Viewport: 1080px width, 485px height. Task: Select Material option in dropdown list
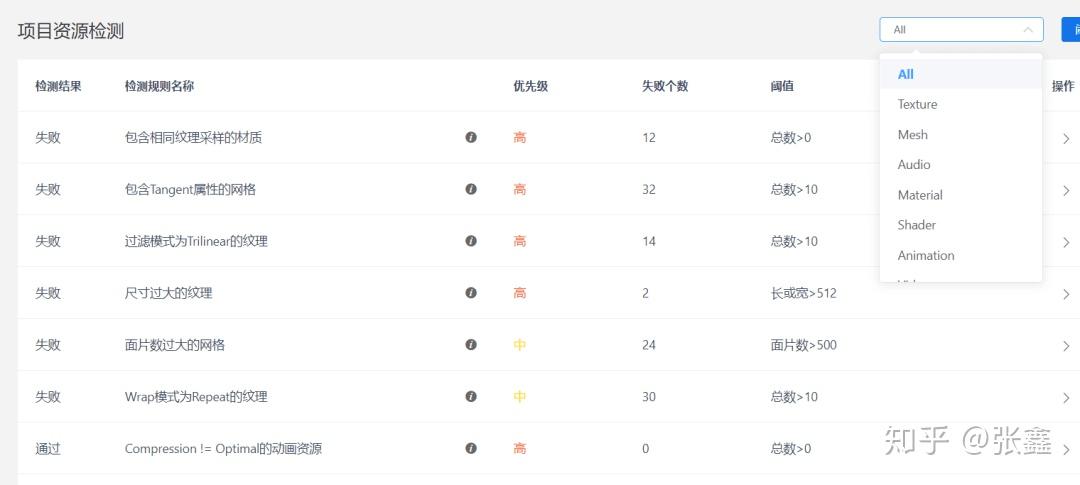point(961,195)
